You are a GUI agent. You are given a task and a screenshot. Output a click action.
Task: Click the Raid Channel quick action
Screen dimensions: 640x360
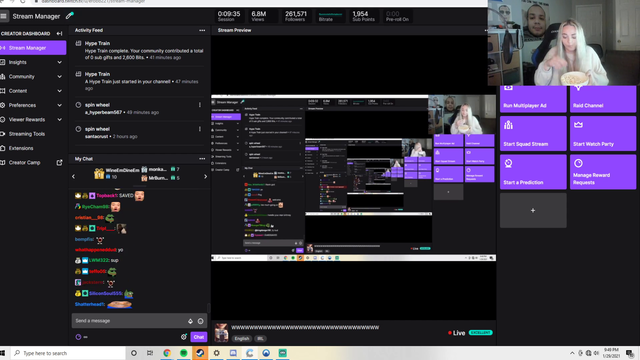click(x=603, y=99)
